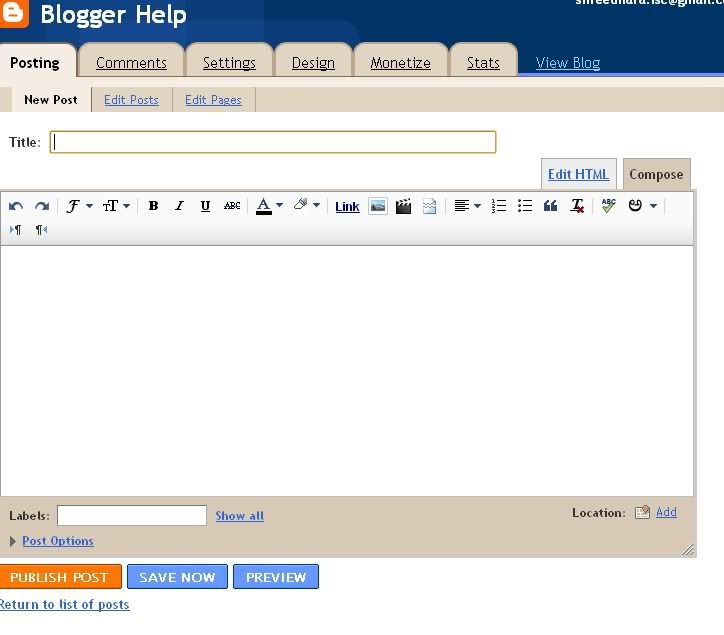Open the Stats tab

(483, 63)
